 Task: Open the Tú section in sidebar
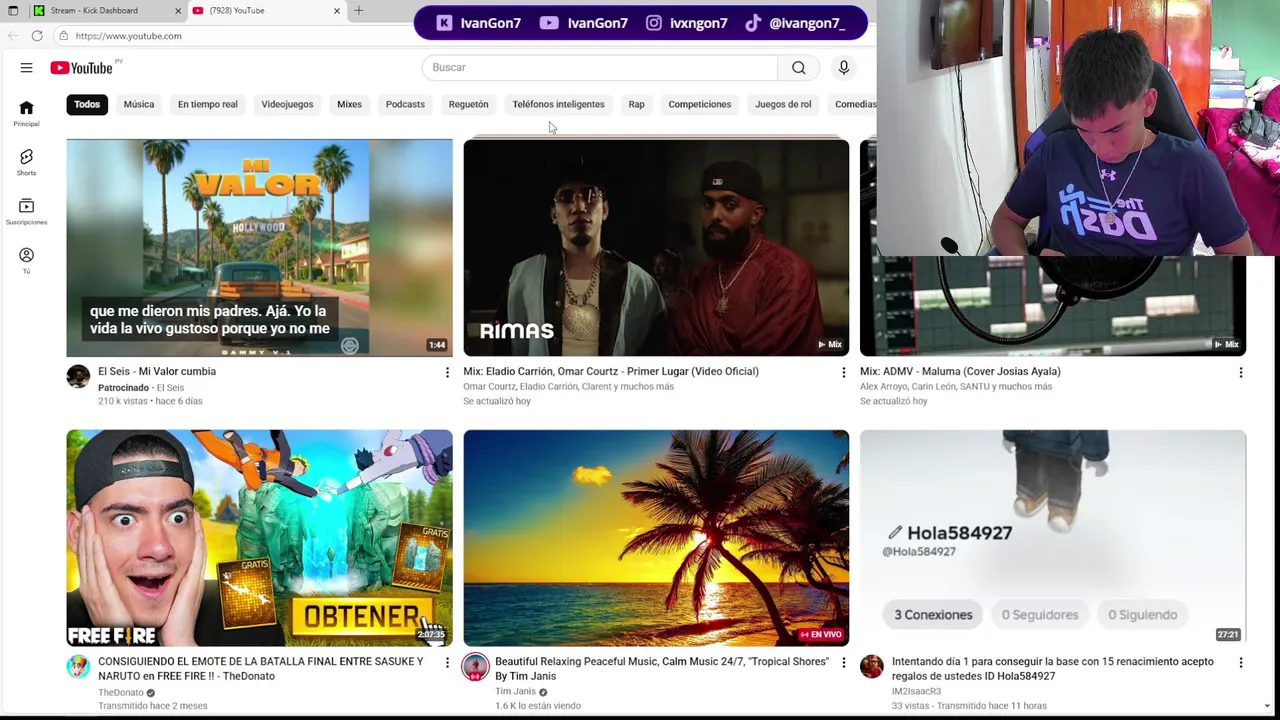point(26,261)
